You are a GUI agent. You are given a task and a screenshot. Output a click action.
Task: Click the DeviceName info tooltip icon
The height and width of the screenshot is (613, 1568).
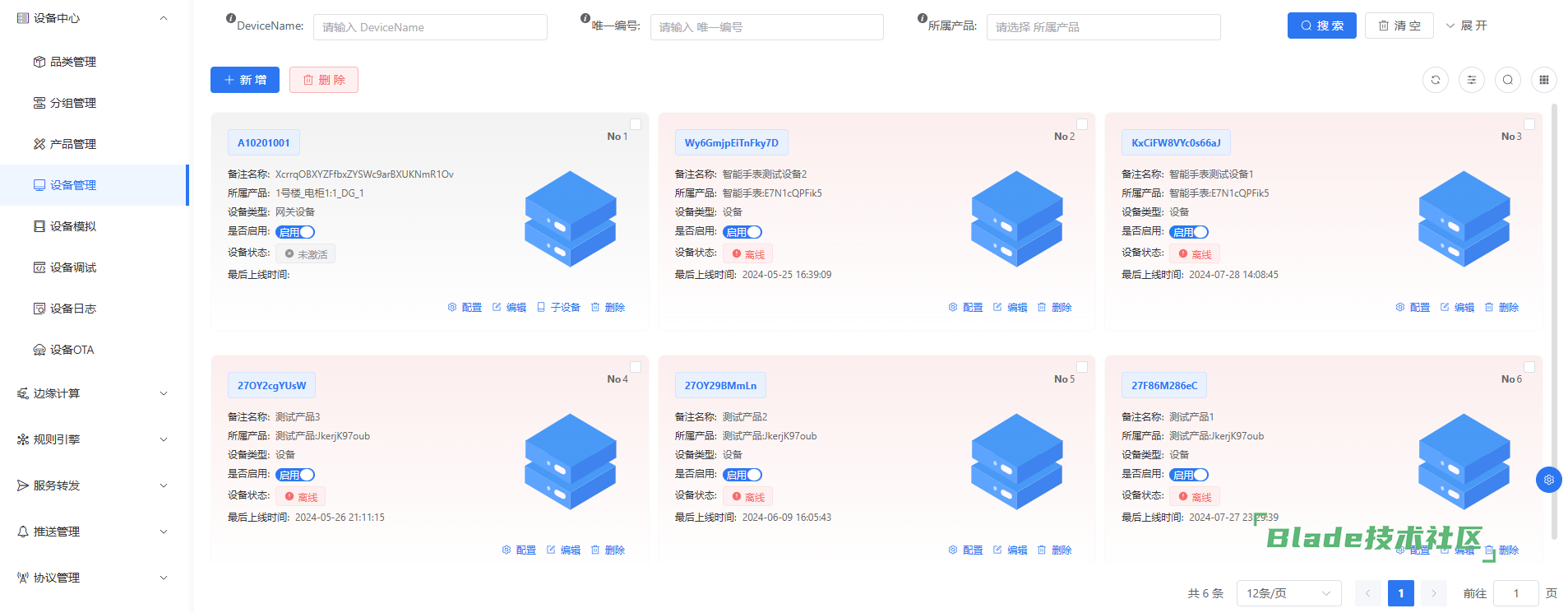pyautogui.click(x=231, y=18)
